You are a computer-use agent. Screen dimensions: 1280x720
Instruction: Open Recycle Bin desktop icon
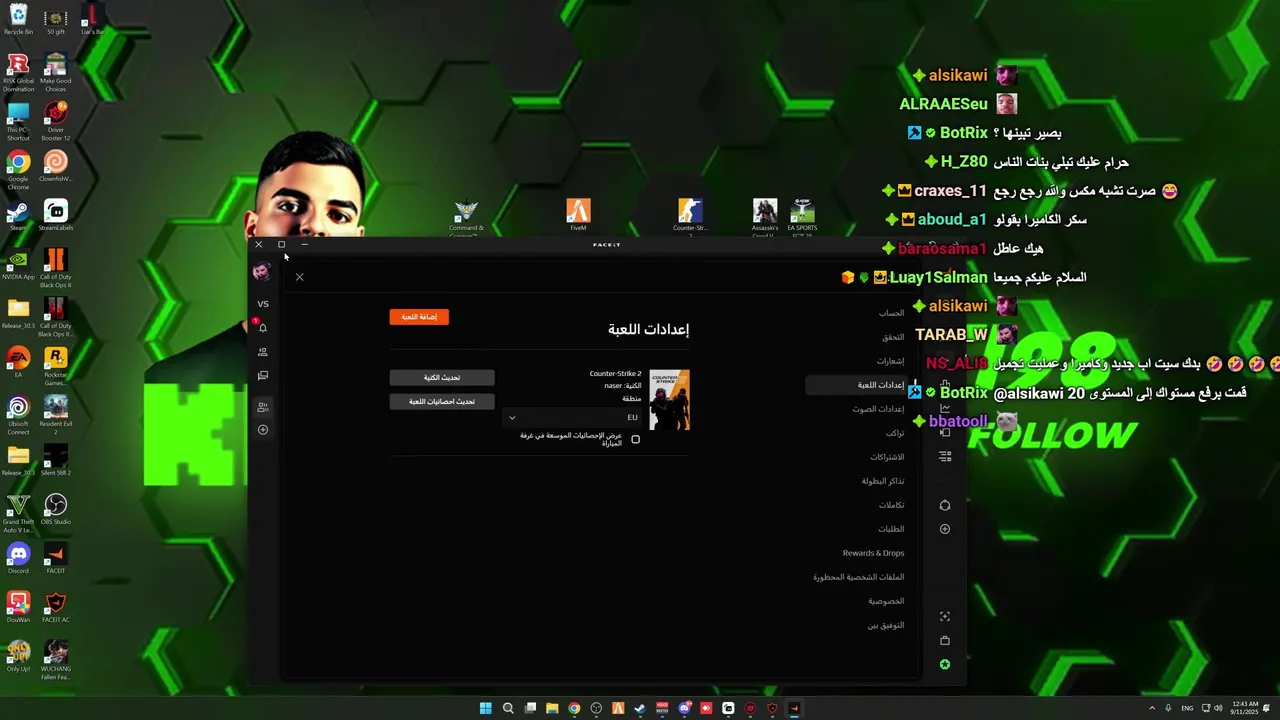(18, 20)
